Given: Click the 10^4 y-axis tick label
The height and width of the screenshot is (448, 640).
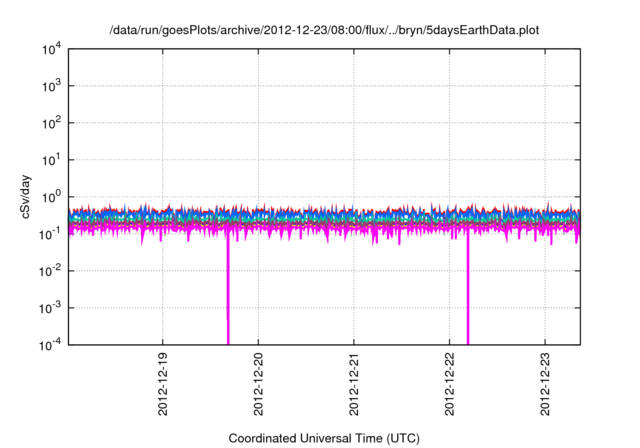Looking at the screenshot, I should [x=51, y=50].
